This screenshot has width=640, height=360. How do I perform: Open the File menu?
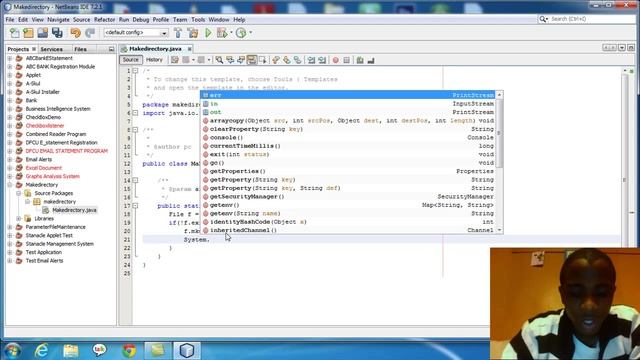coord(10,20)
